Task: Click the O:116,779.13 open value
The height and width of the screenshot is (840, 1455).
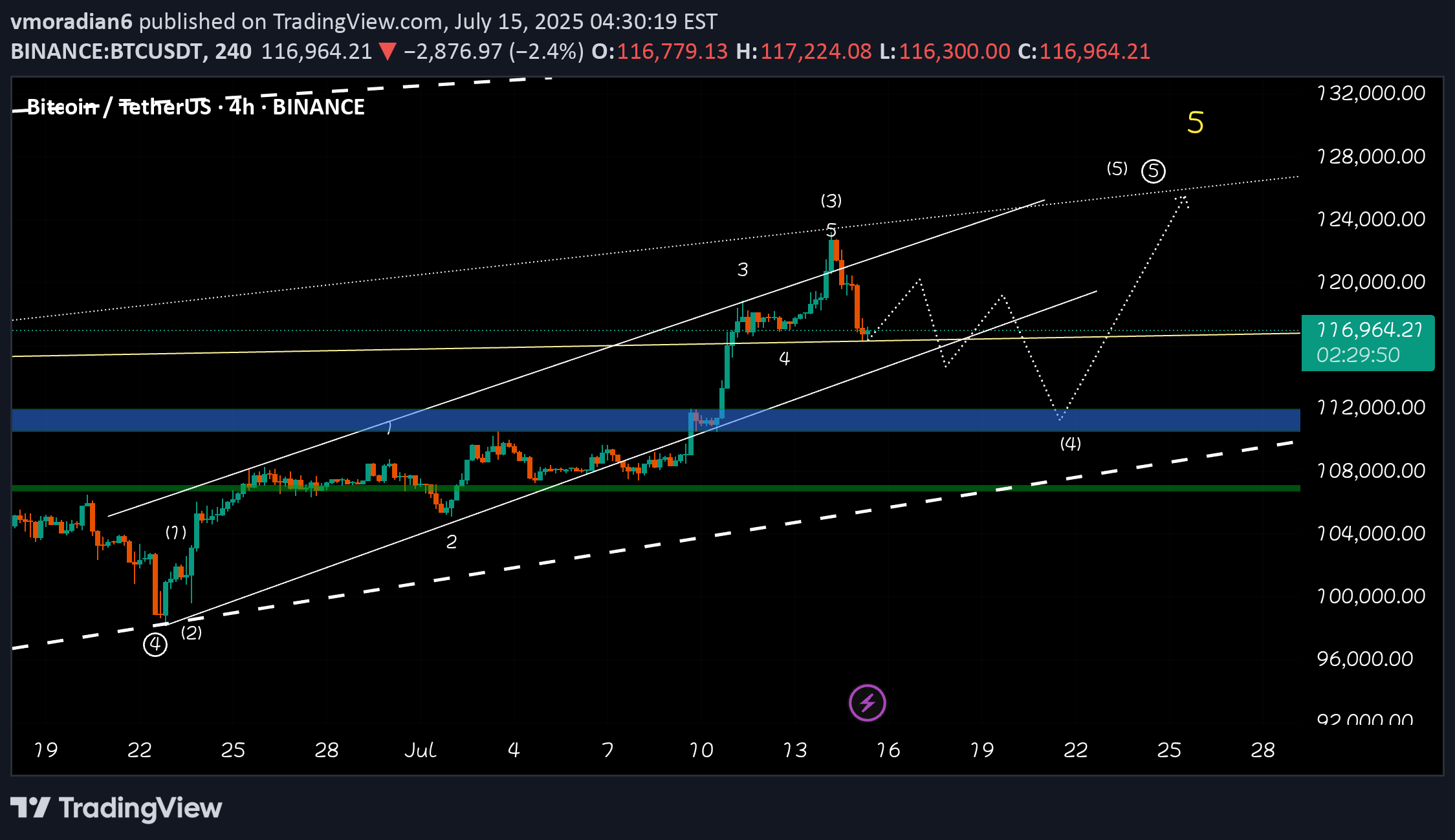Action: pyautogui.click(x=660, y=52)
